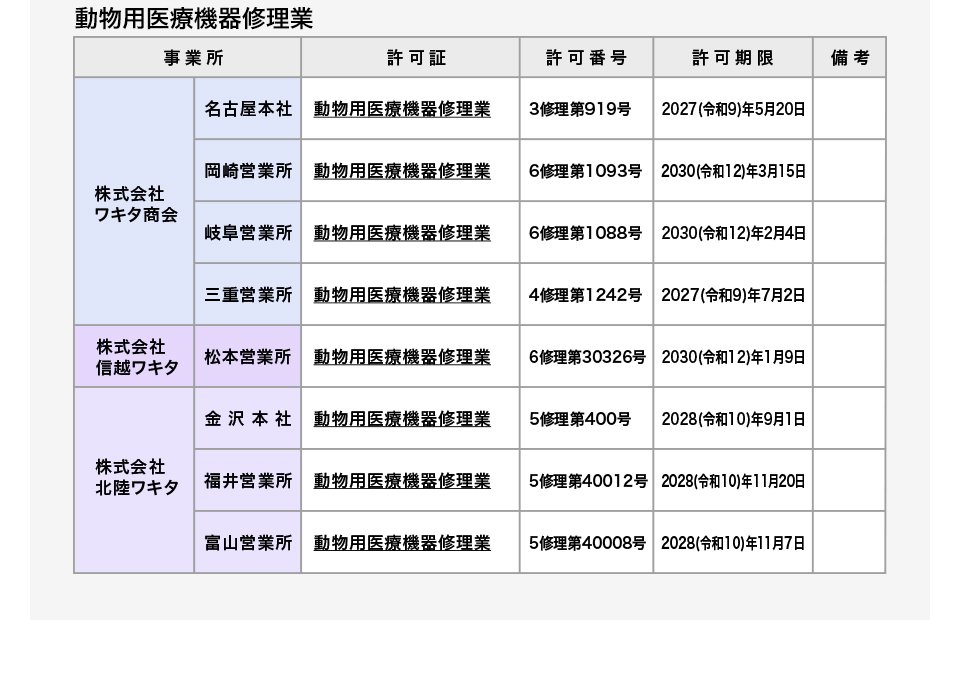The height and width of the screenshot is (690, 960).
Task: Select expiry date 2027(令和9)年7月2日
Action: click(733, 295)
